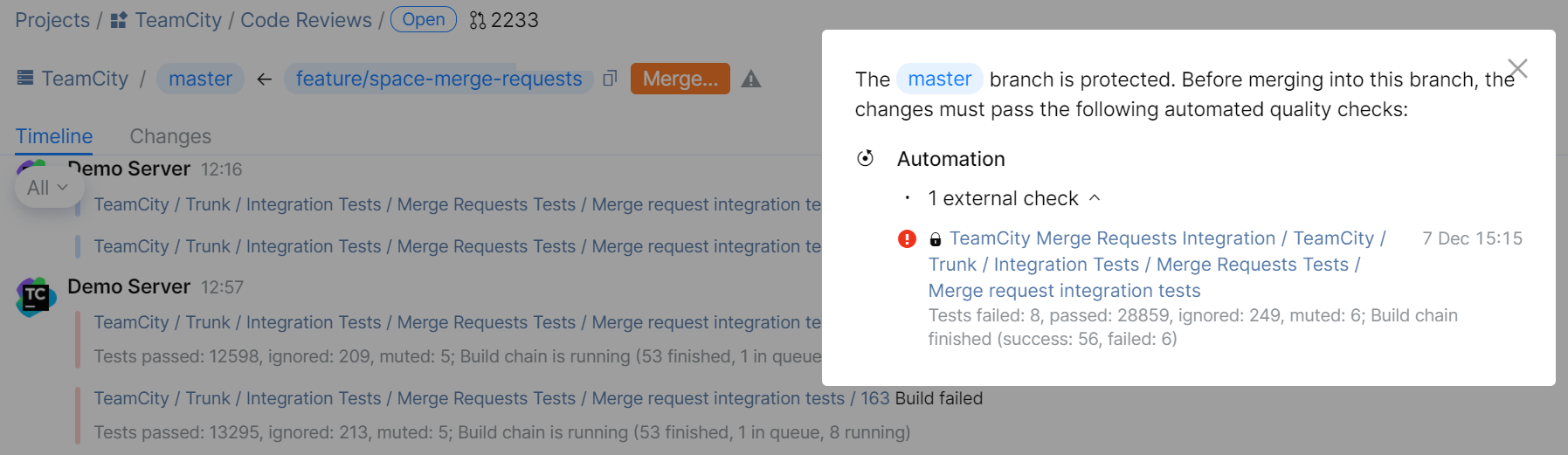Close the protected branch popup

(1517, 68)
